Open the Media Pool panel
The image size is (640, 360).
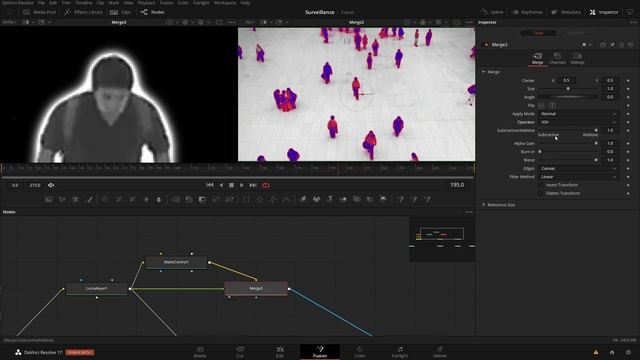(x=40, y=12)
